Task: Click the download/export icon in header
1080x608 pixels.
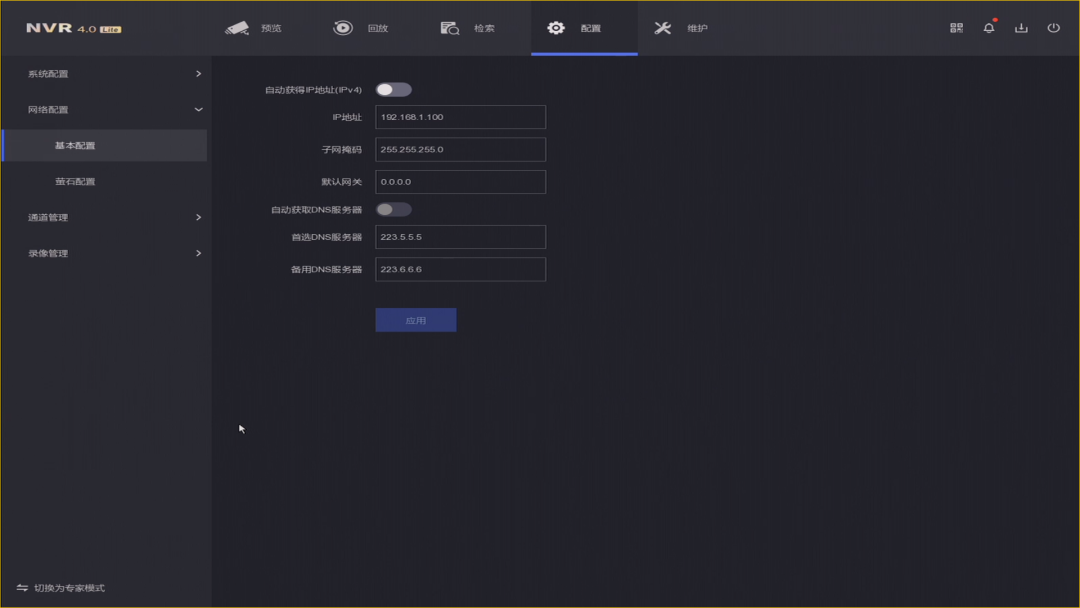Action: pyautogui.click(x=1021, y=28)
